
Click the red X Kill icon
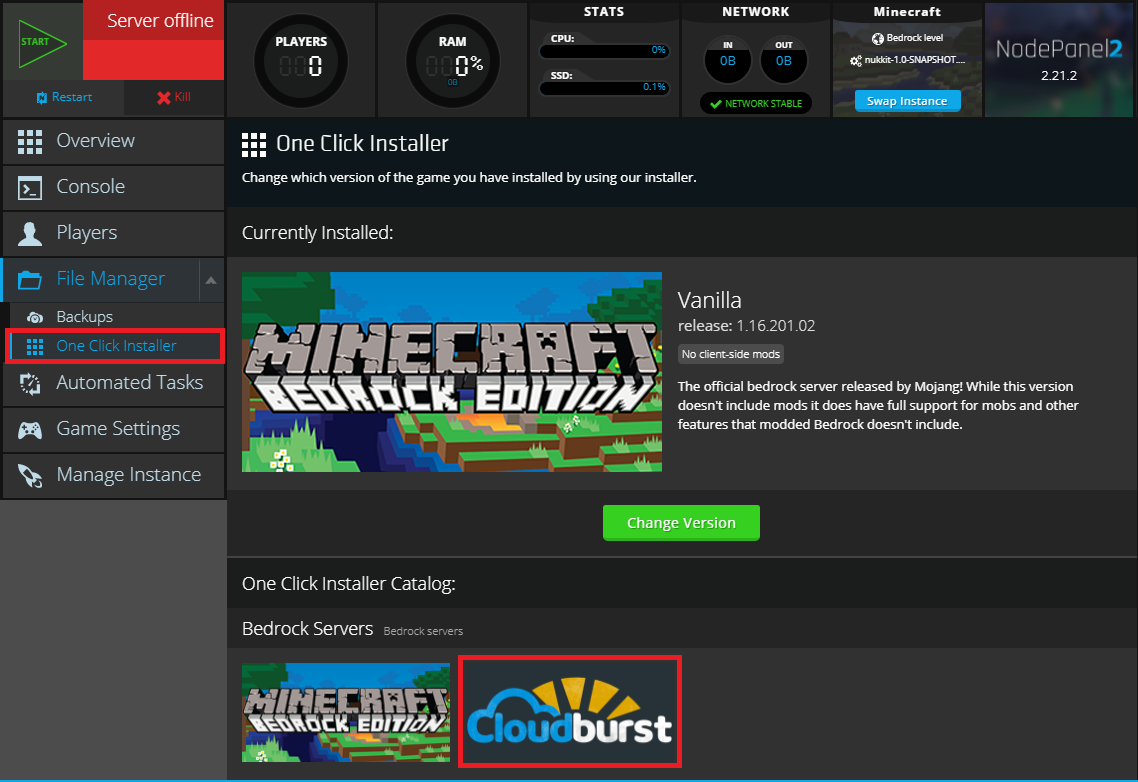163,97
